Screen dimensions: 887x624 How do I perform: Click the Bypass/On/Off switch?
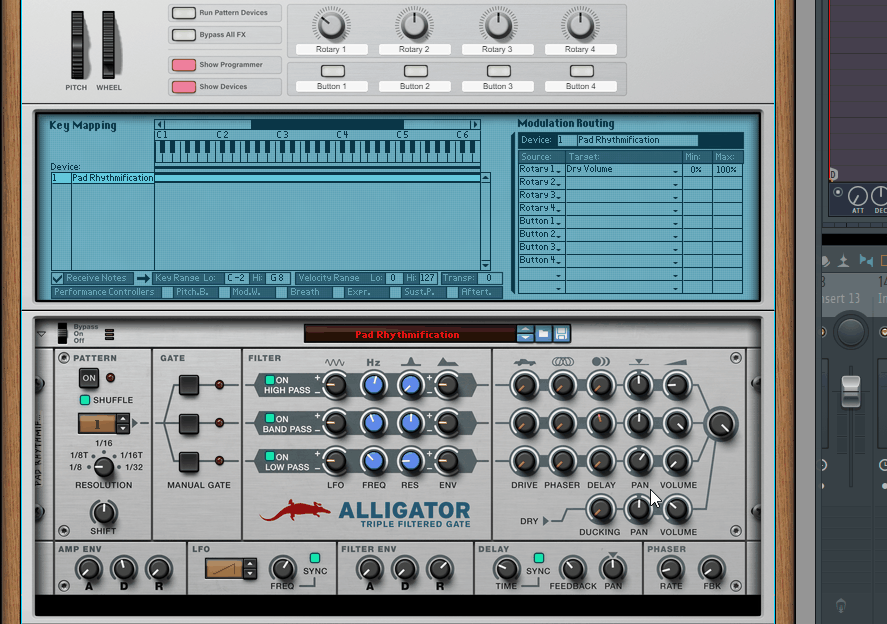click(62, 334)
